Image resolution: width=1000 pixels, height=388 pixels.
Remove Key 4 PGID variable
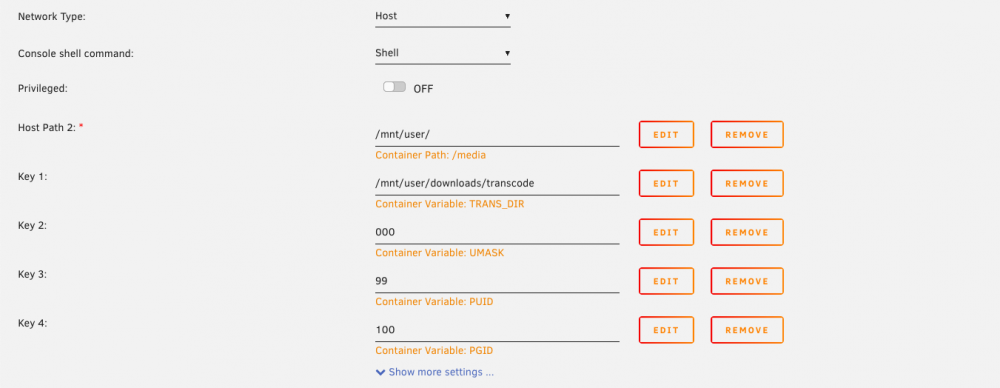[747, 330]
